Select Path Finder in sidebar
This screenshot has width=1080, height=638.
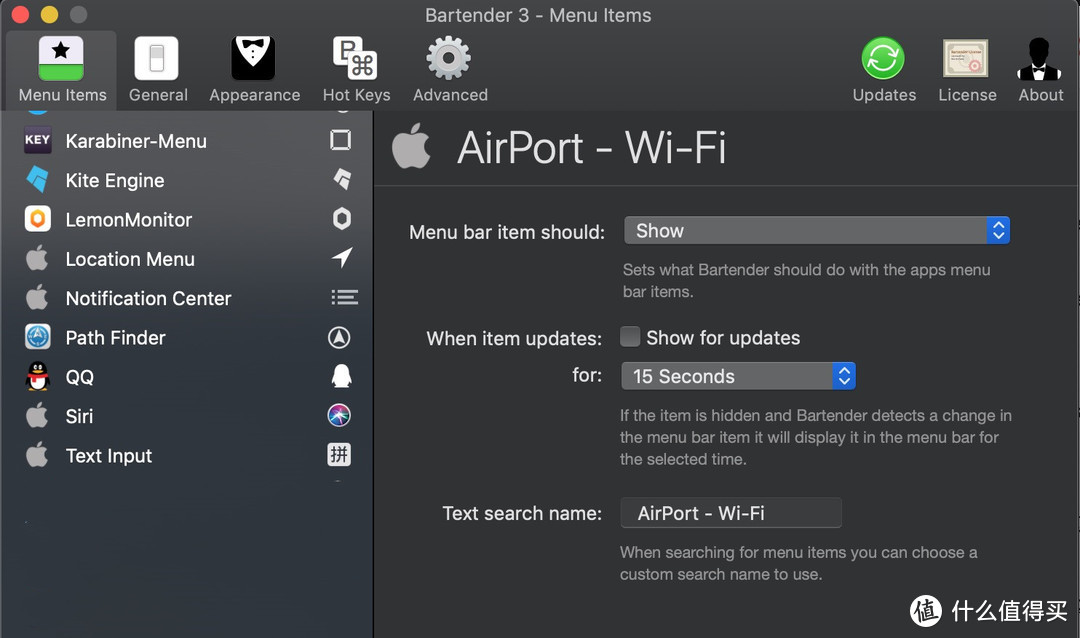tap(187, 337)
